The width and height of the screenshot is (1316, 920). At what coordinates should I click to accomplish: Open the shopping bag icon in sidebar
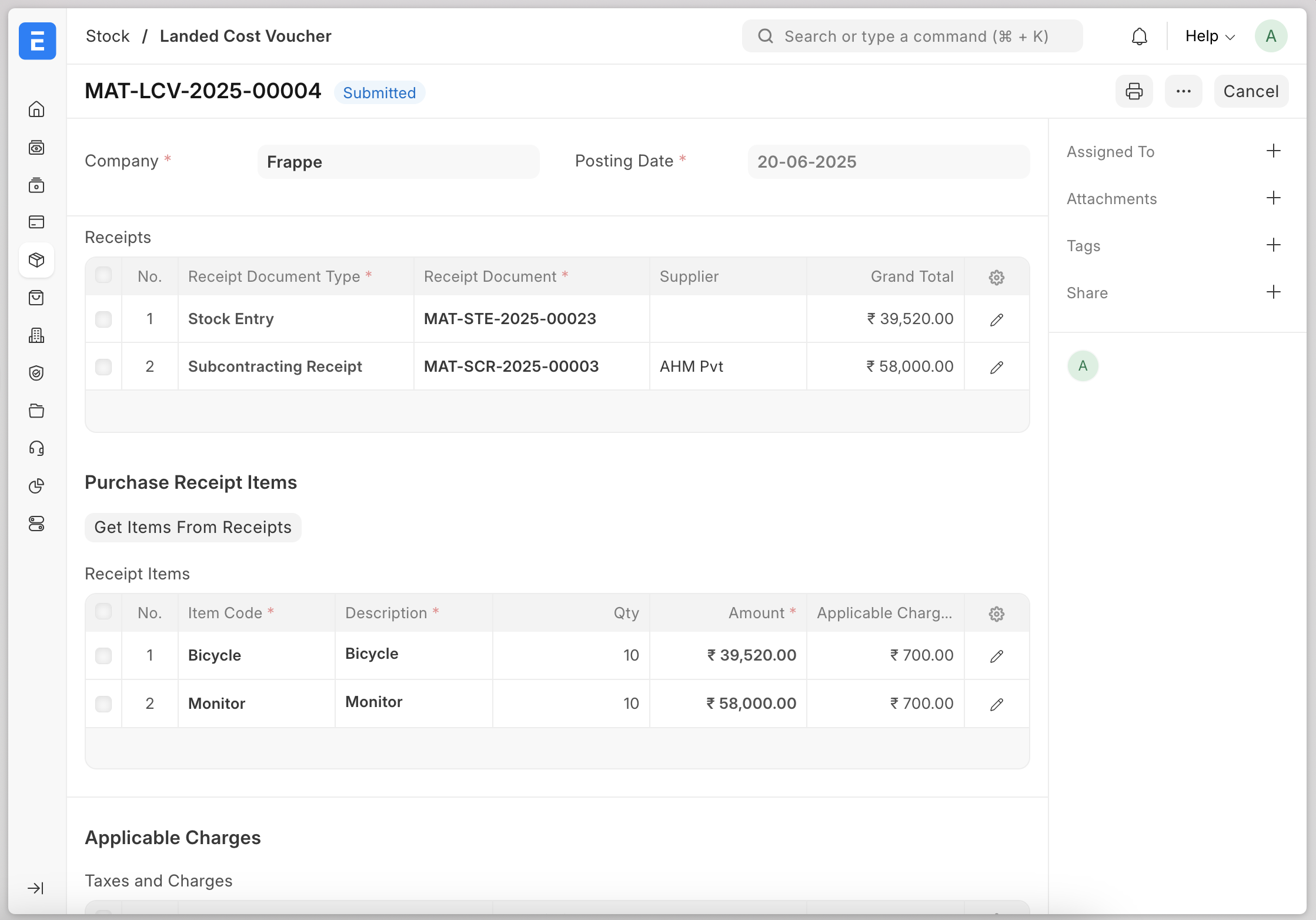(x=36, y=298)
